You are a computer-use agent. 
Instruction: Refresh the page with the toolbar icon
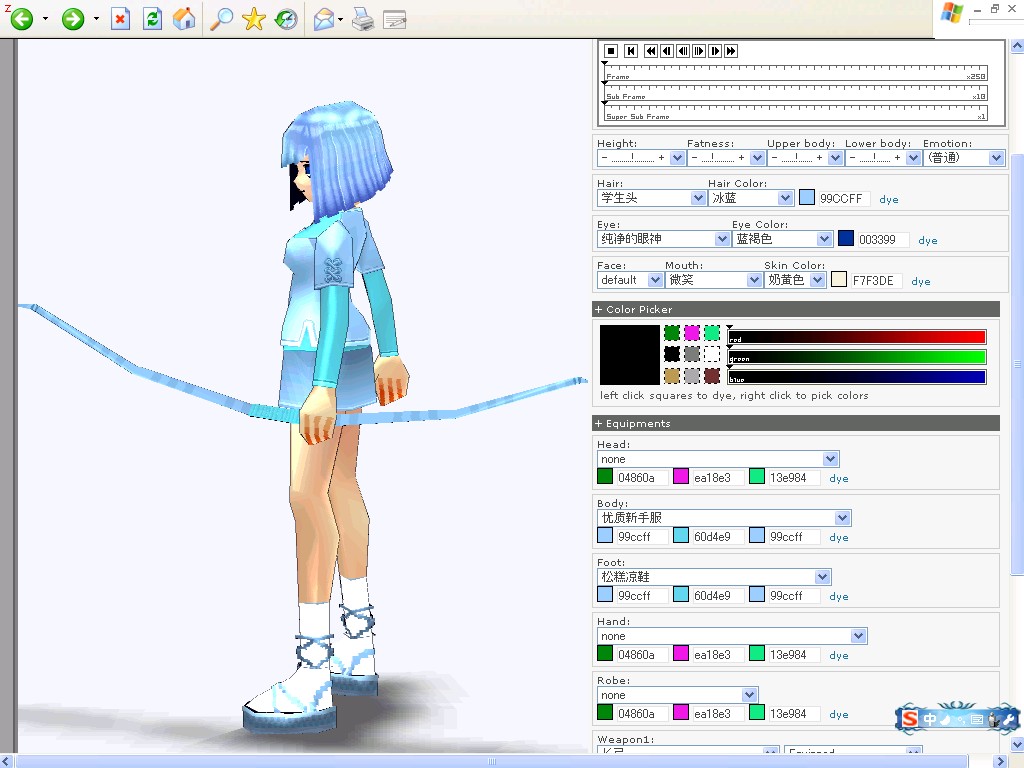click(153, 19)
